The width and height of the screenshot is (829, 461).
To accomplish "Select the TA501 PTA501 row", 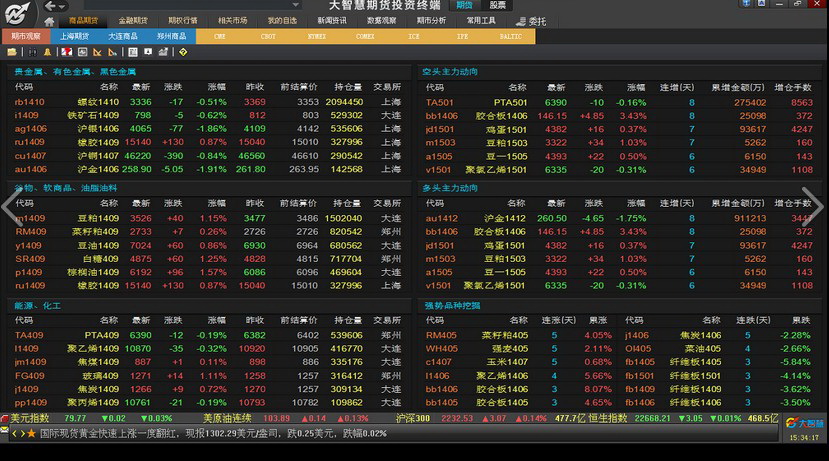I will pos(620,103).
